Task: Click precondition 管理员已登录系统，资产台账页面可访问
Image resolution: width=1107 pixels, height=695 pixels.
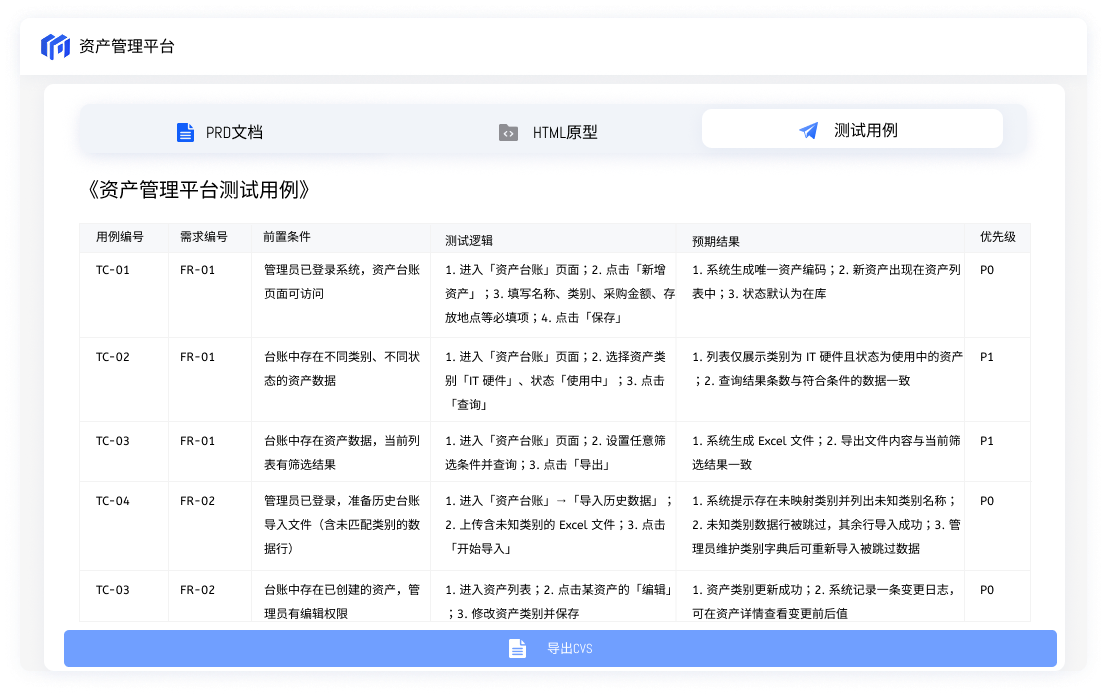Action: click(x=342, y=282)
